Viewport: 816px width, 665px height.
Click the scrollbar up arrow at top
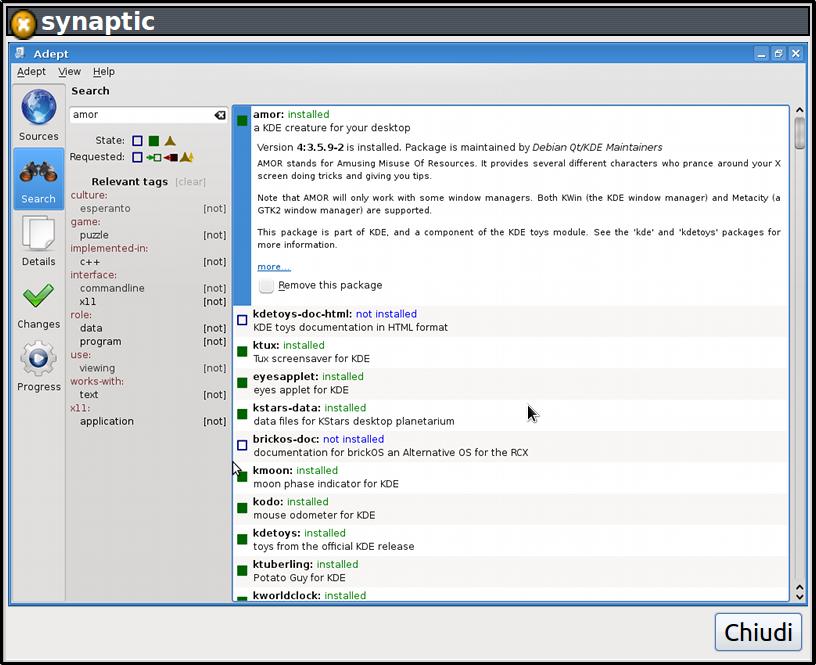tap(799, 110)
